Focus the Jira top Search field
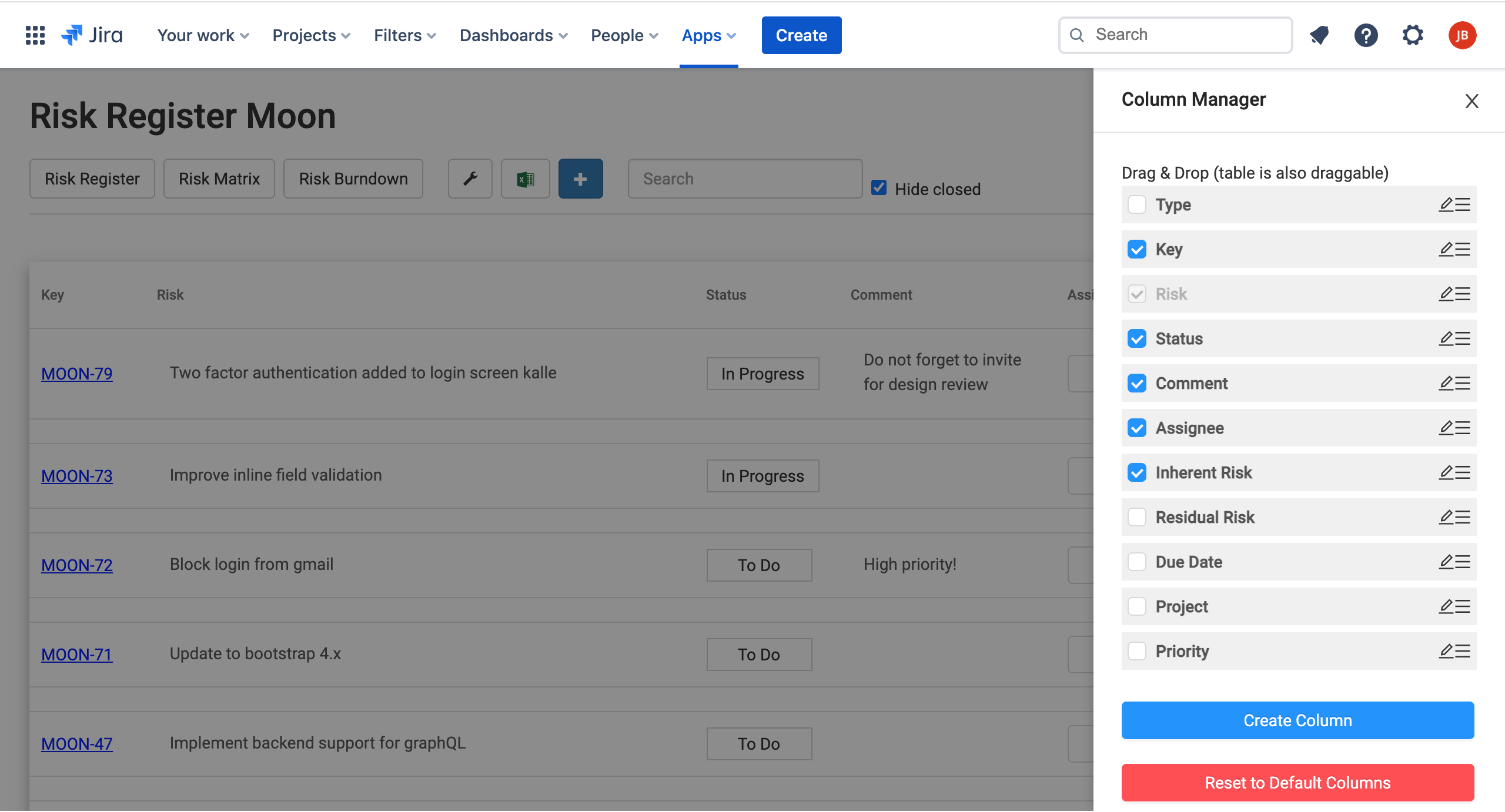 click(1175, 35)
